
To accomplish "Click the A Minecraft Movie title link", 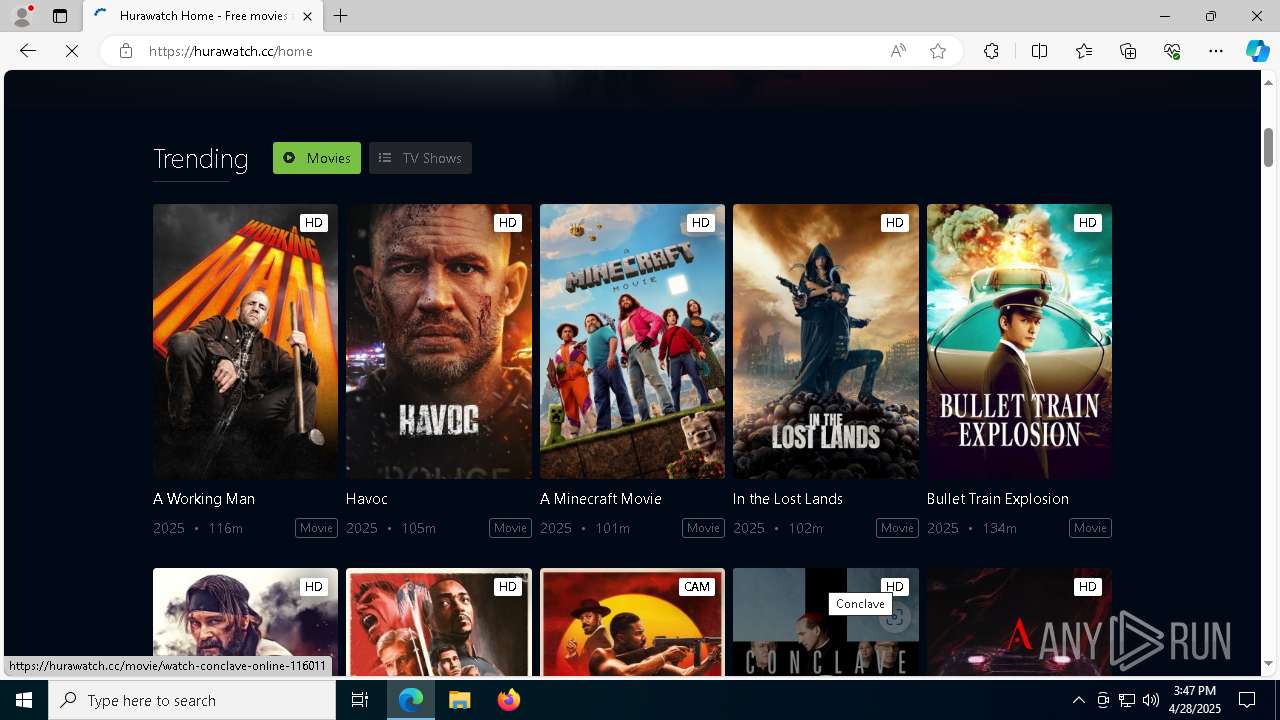I will coord(601,498).
